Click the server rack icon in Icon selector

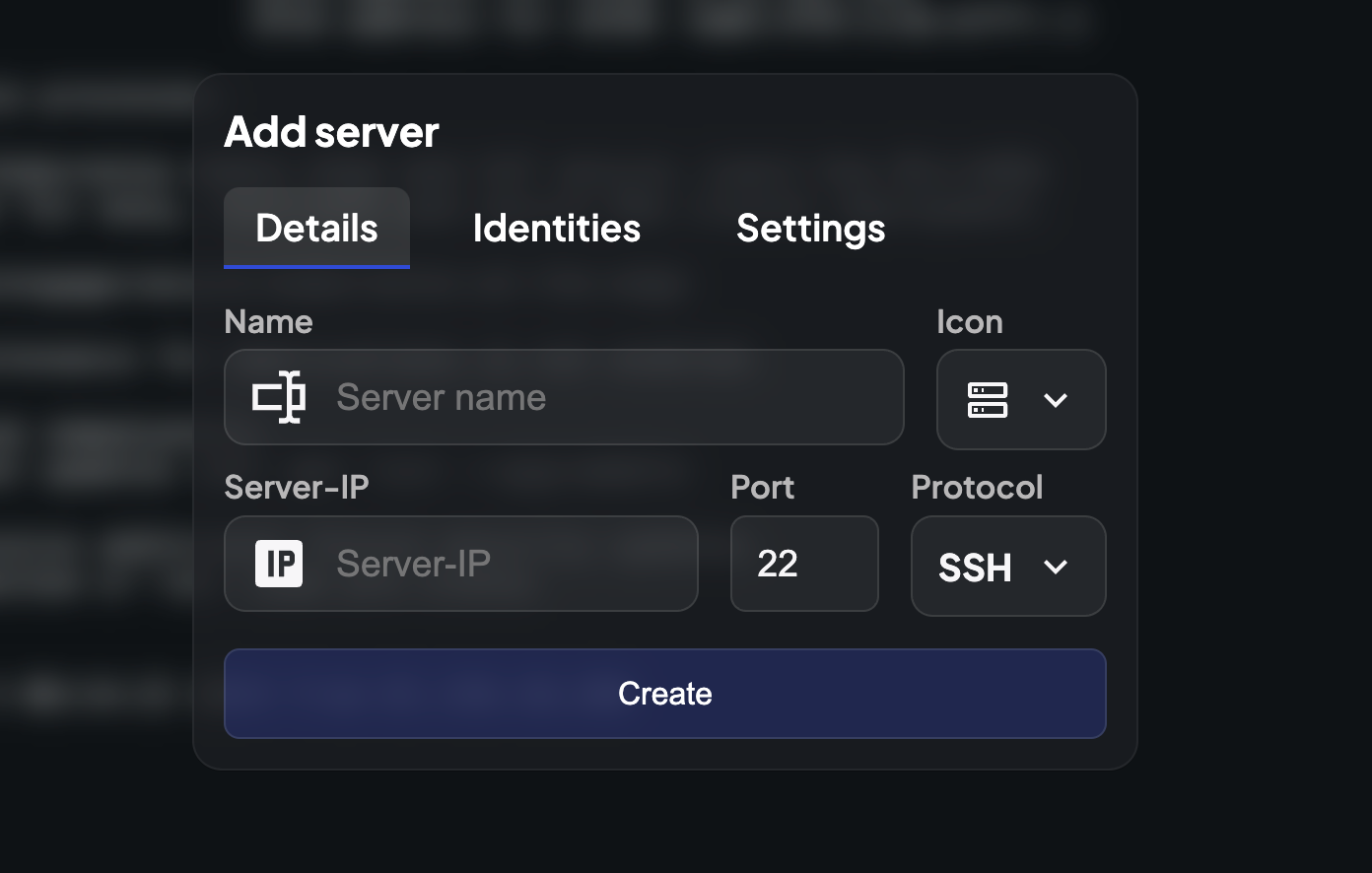pyautogui.click(x=989, y=399)
